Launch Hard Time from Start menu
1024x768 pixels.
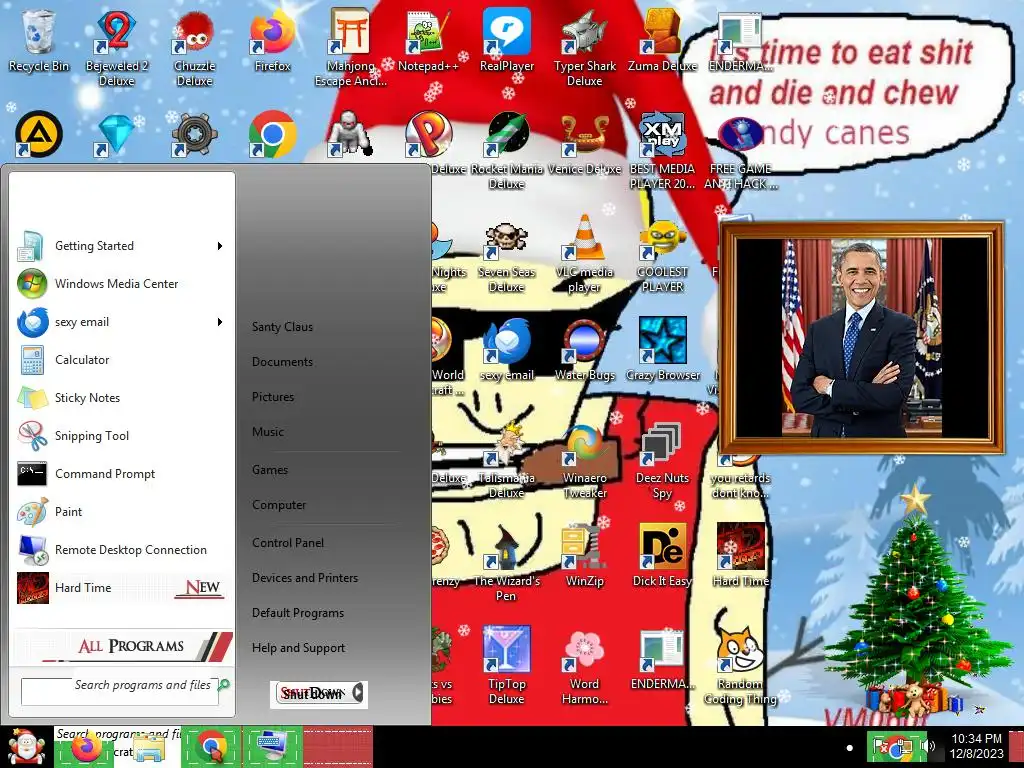tap(121, 588)
